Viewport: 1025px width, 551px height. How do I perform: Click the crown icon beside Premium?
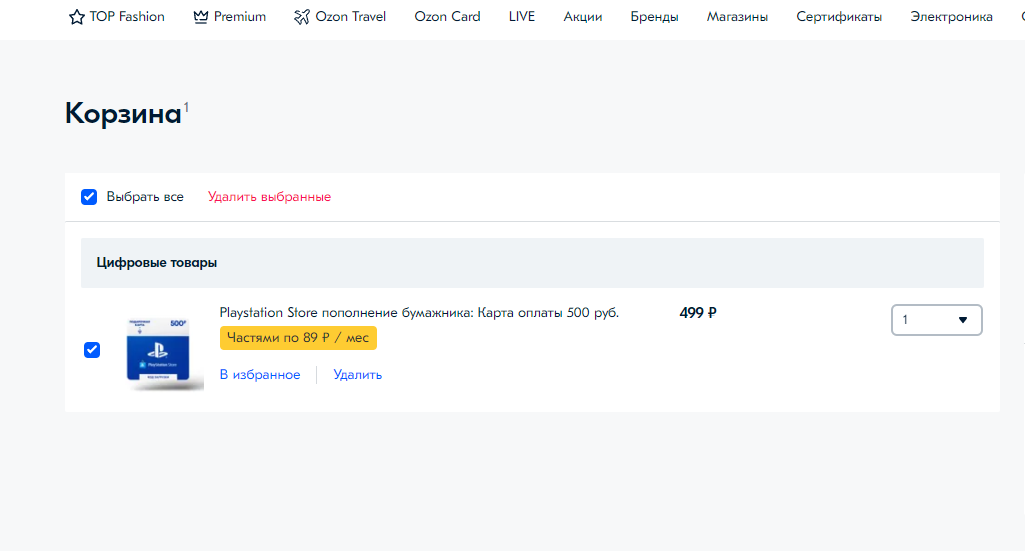[x=201, y=17]
